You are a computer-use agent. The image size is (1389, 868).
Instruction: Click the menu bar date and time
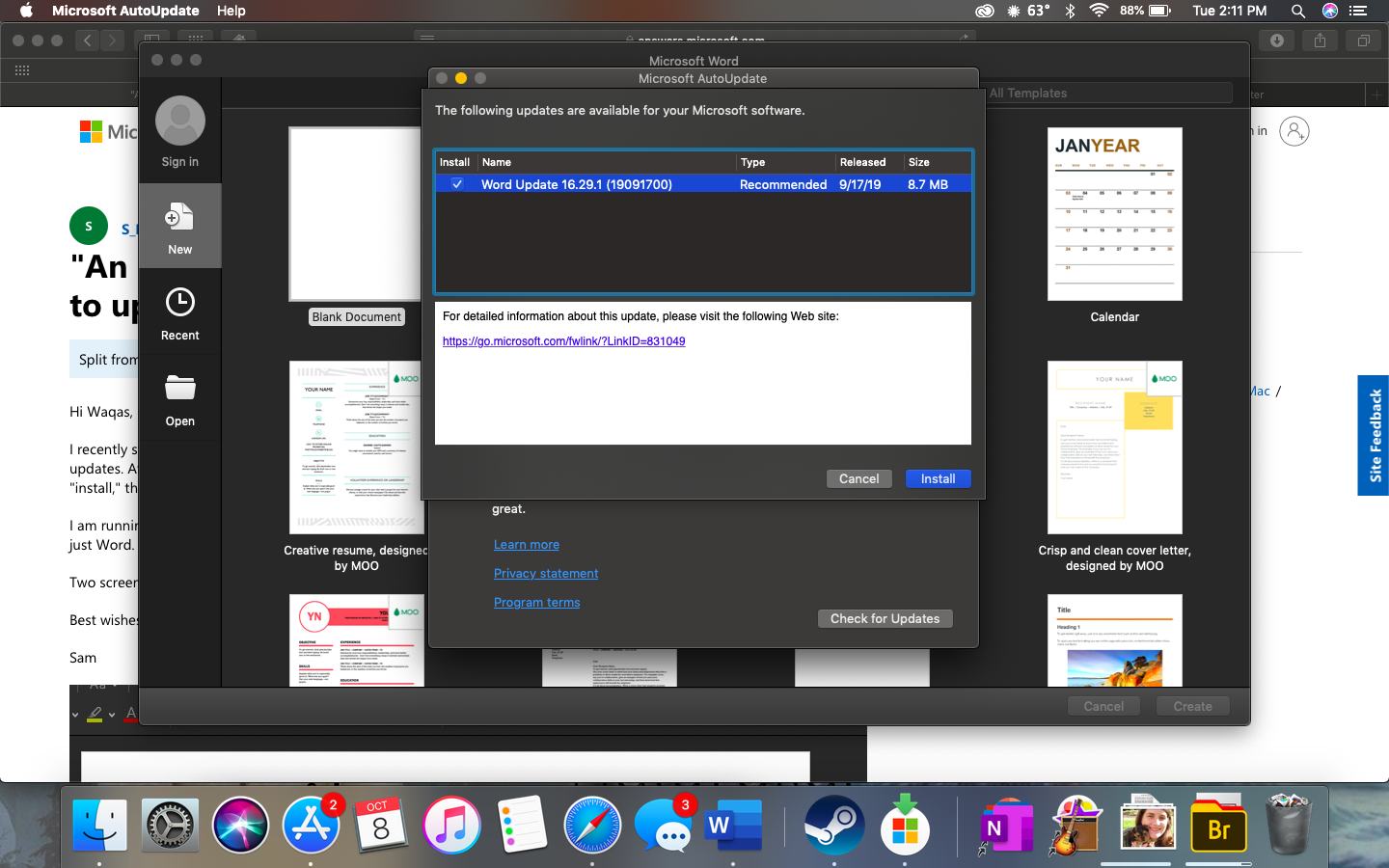pos(1230,11)
